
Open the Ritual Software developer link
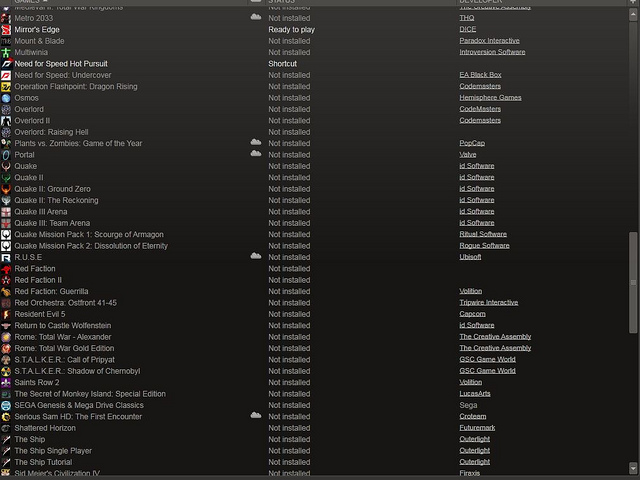[x=483, y=234]
